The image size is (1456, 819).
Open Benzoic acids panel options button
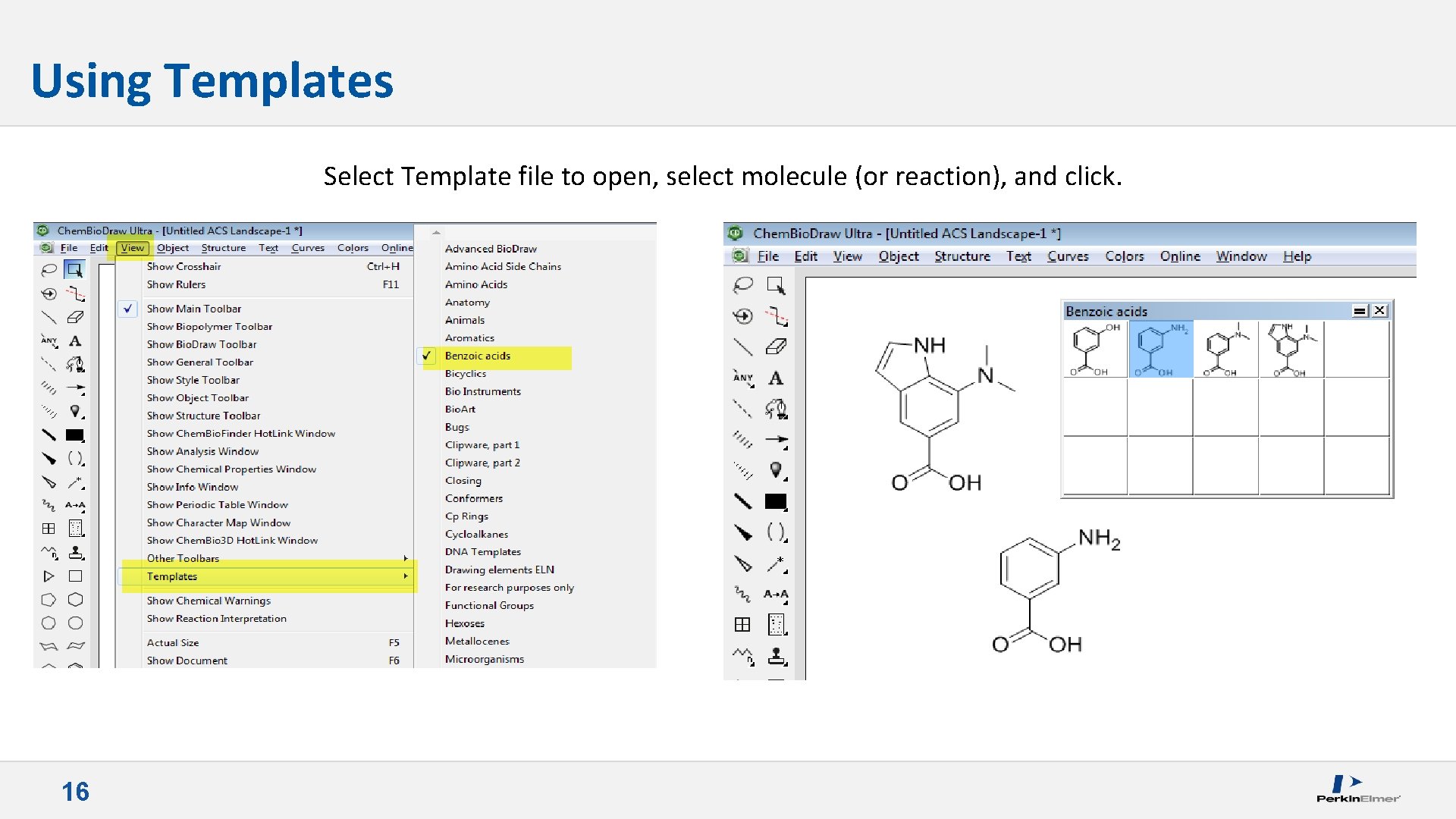tap(1360, 311)
